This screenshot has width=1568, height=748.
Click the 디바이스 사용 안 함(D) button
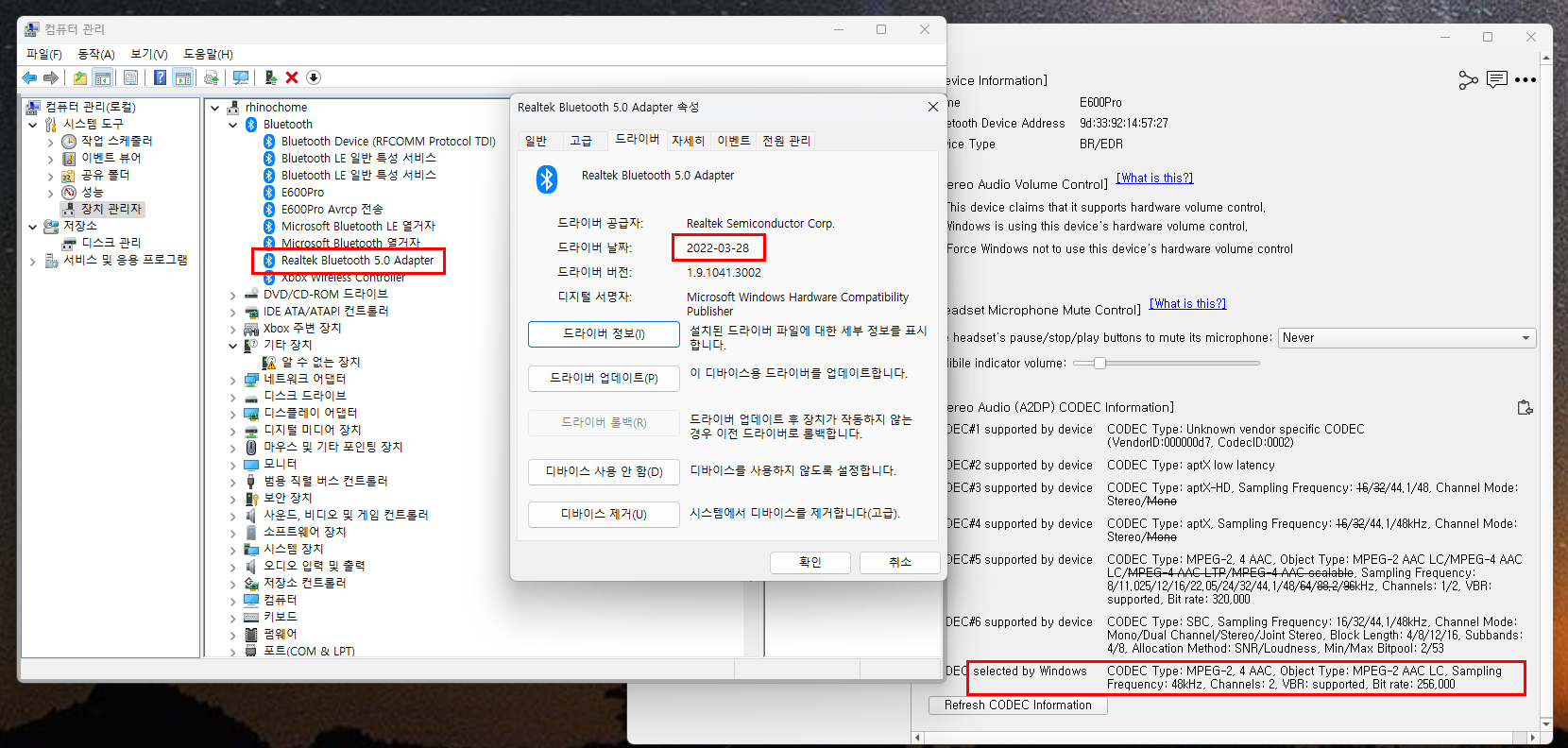pos(604,471)
